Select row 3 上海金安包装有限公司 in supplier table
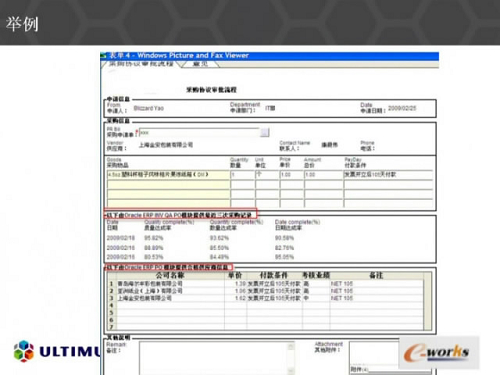 [266, 298]
